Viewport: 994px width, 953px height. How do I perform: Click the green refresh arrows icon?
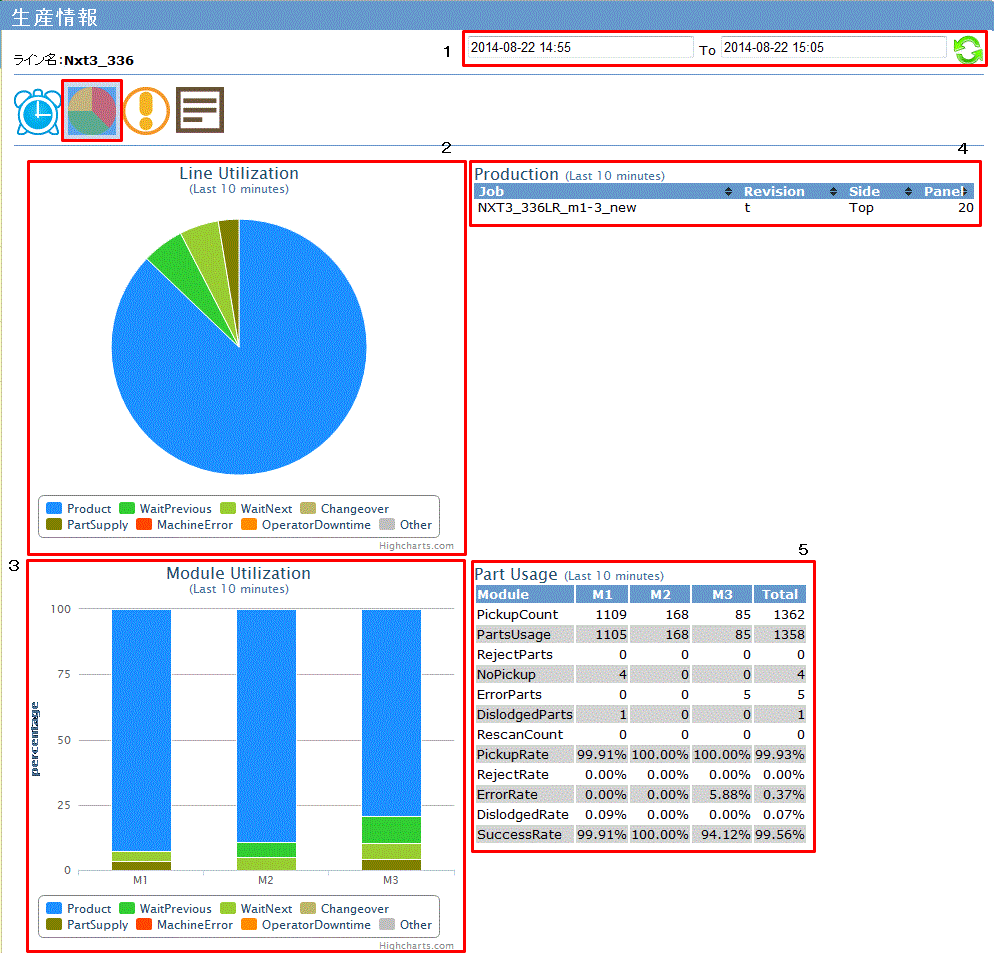click(967, 49)
